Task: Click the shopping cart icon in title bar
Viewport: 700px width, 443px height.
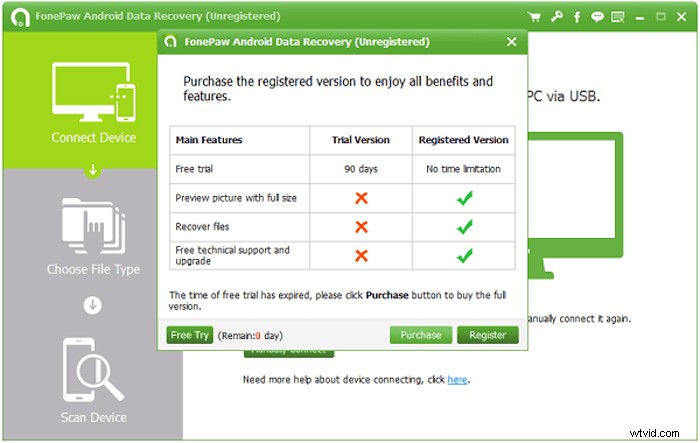Action: [535, 17]
